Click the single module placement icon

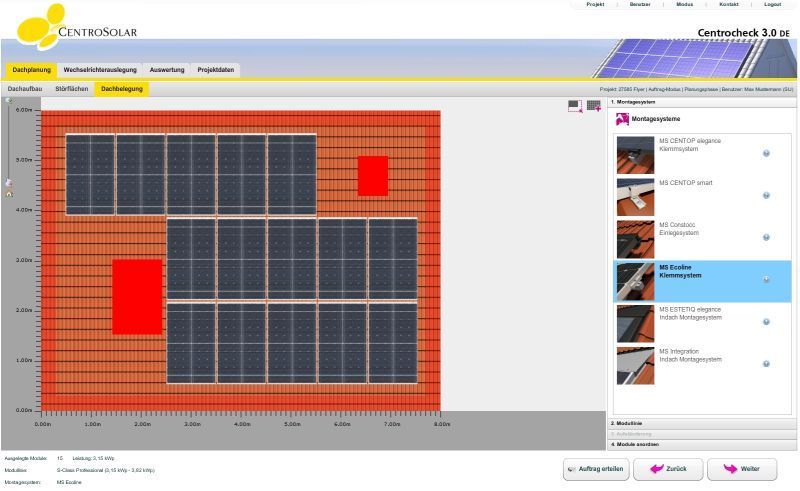click(x=575, y=106)
